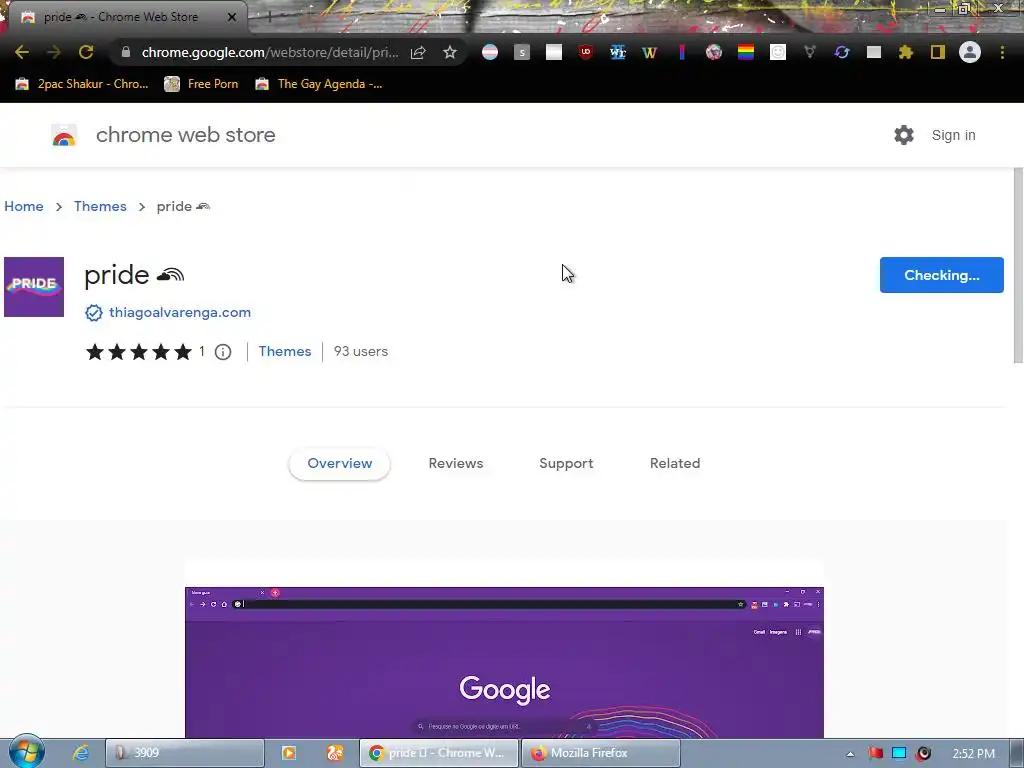Viewport: 1024px width, 768px height.
Task: Visit thiagoalvarenga.com publisher link
Action: [180, 312]
